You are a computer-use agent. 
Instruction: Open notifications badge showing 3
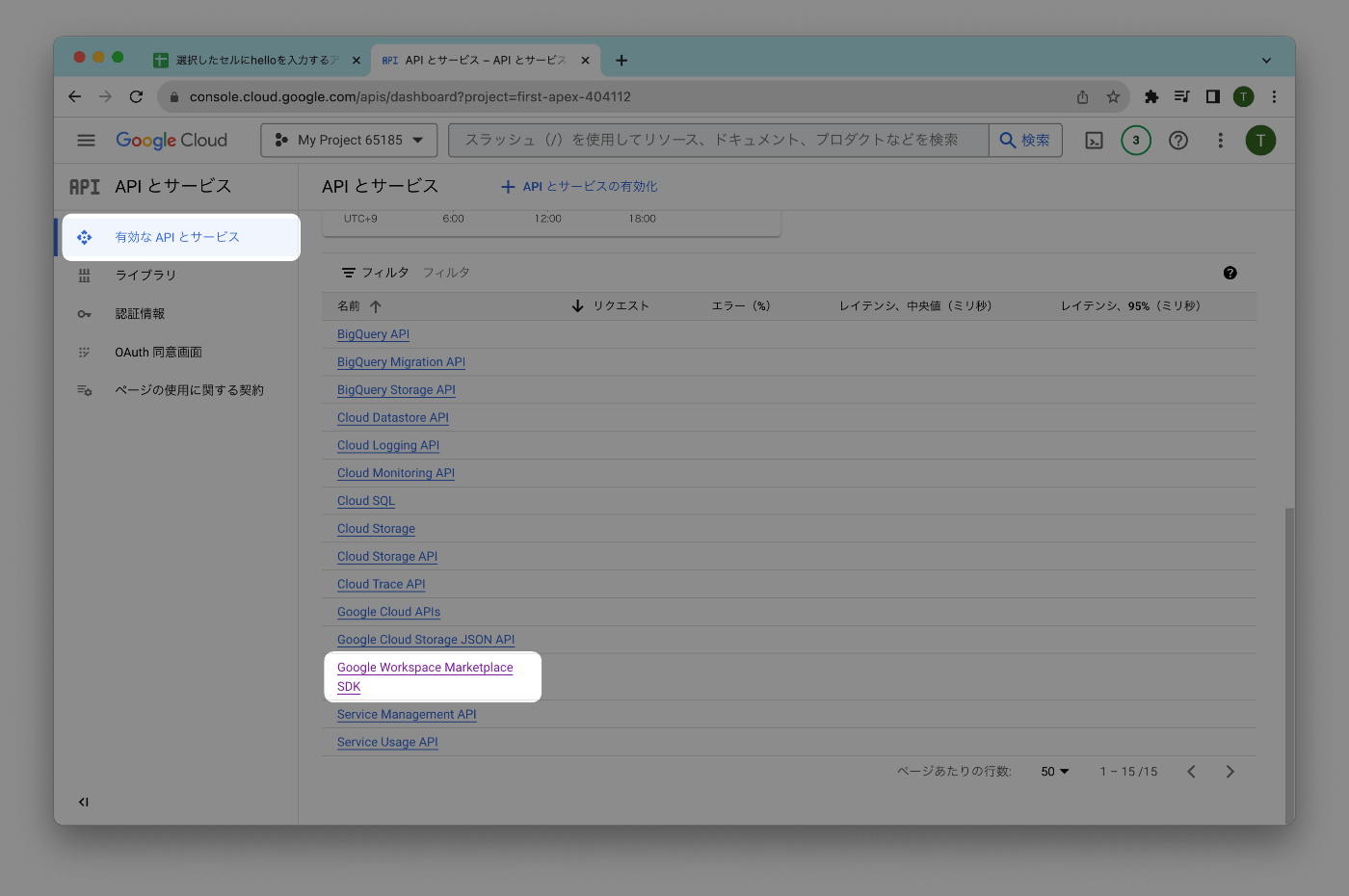[x=1136, y=141]
